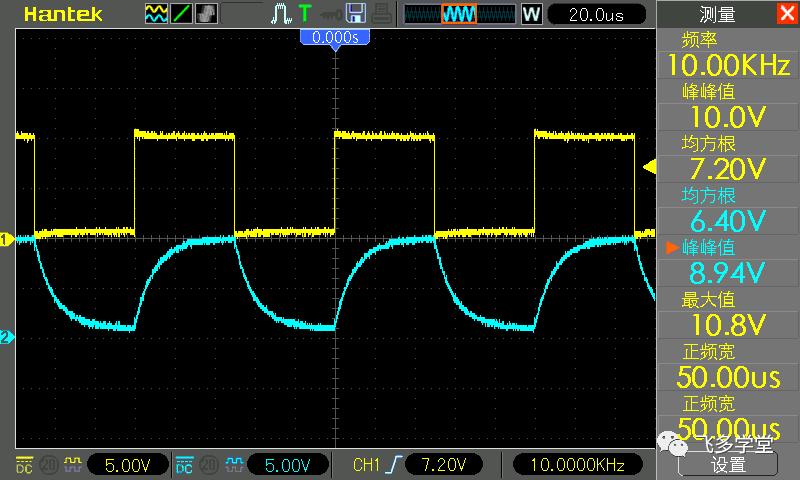This screenshot has height=480, width=800.
Task: Click the 0.000s trigger position marker
Action: pyautogui.click(x=335, y=38)
